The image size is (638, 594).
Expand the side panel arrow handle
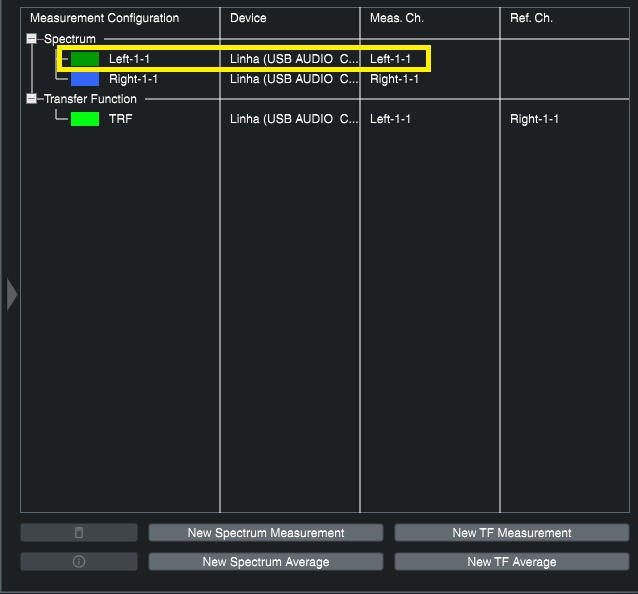coord(12,295)
